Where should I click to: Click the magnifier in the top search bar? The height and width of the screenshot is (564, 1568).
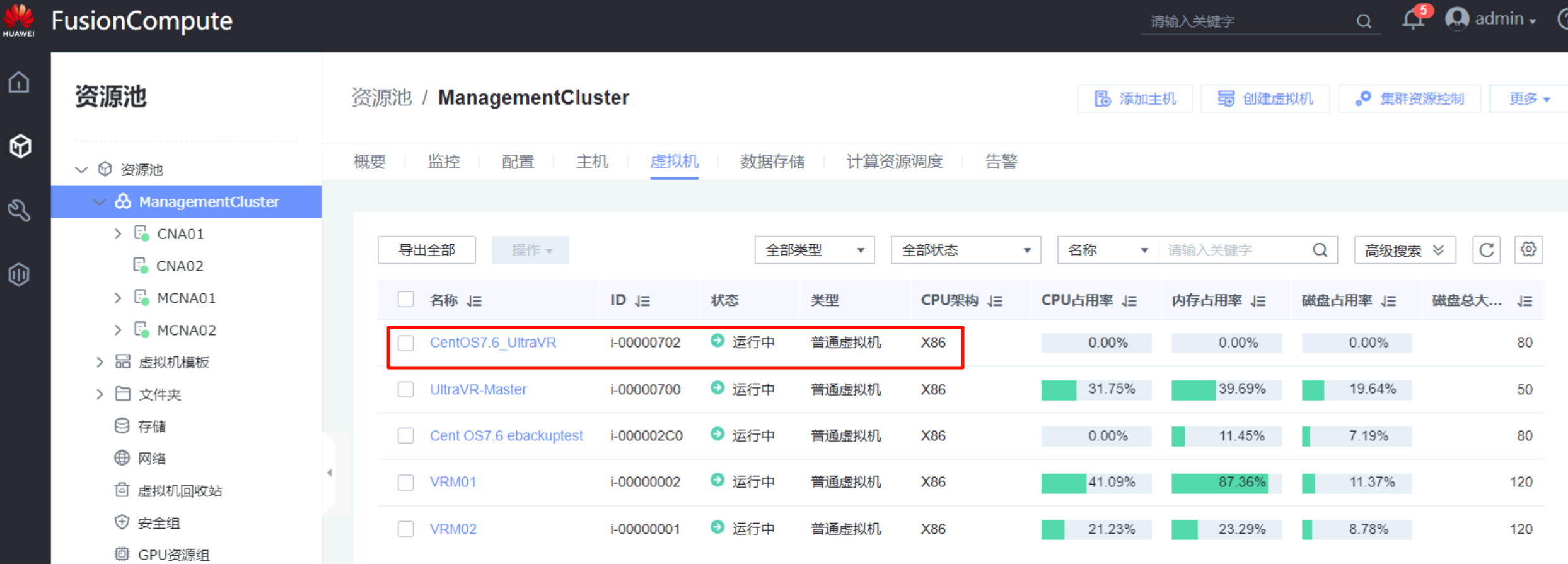point(1364,21)
